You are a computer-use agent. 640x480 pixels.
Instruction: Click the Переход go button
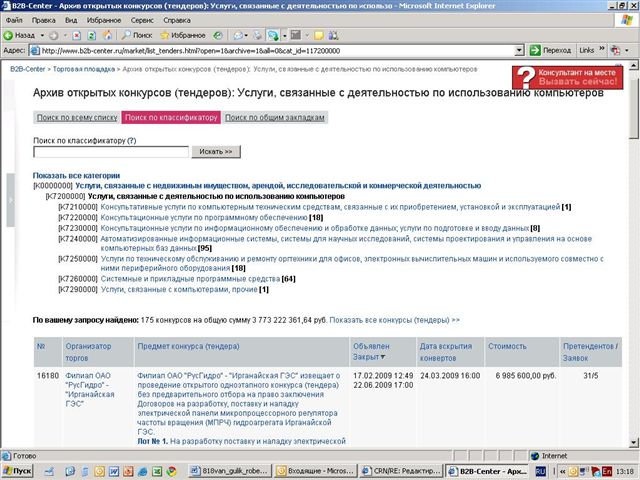(550, 51)
